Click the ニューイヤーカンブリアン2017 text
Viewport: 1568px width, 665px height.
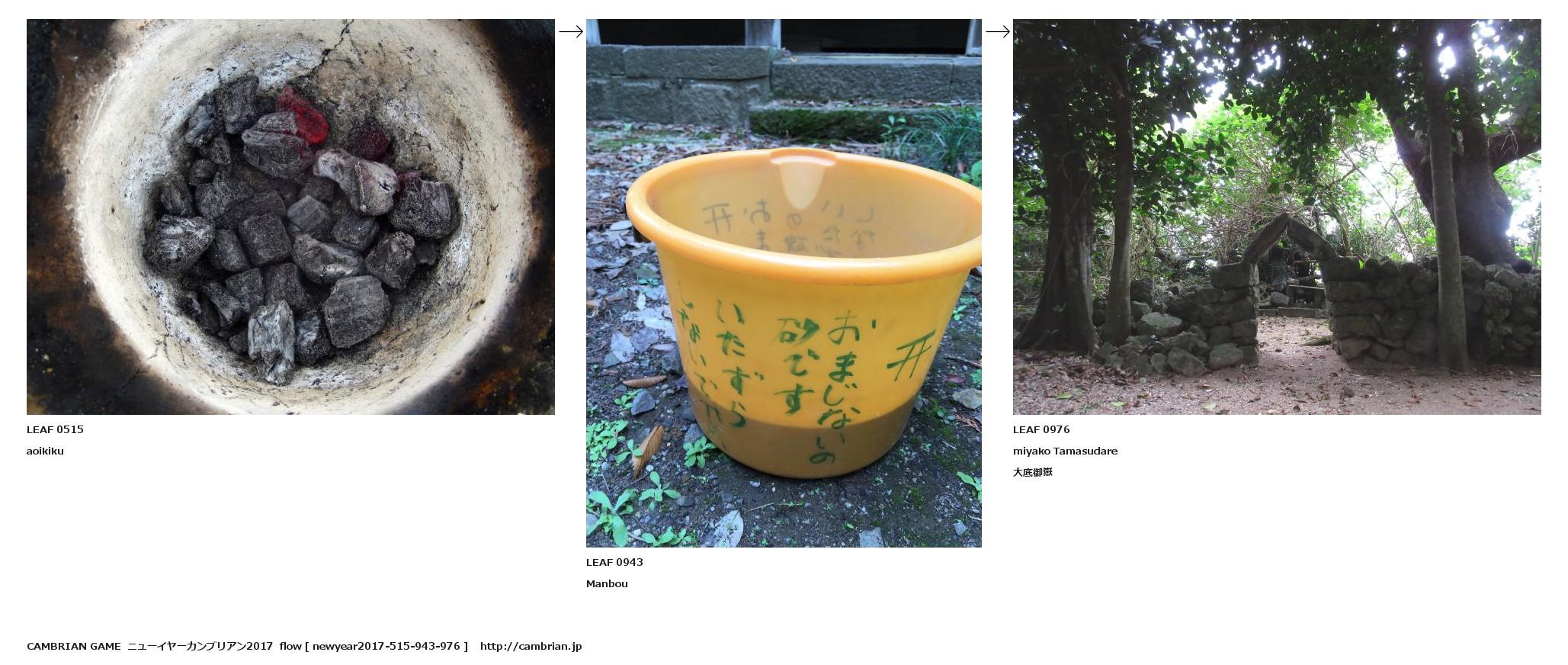pyautogui.click(x=200, y=646)
